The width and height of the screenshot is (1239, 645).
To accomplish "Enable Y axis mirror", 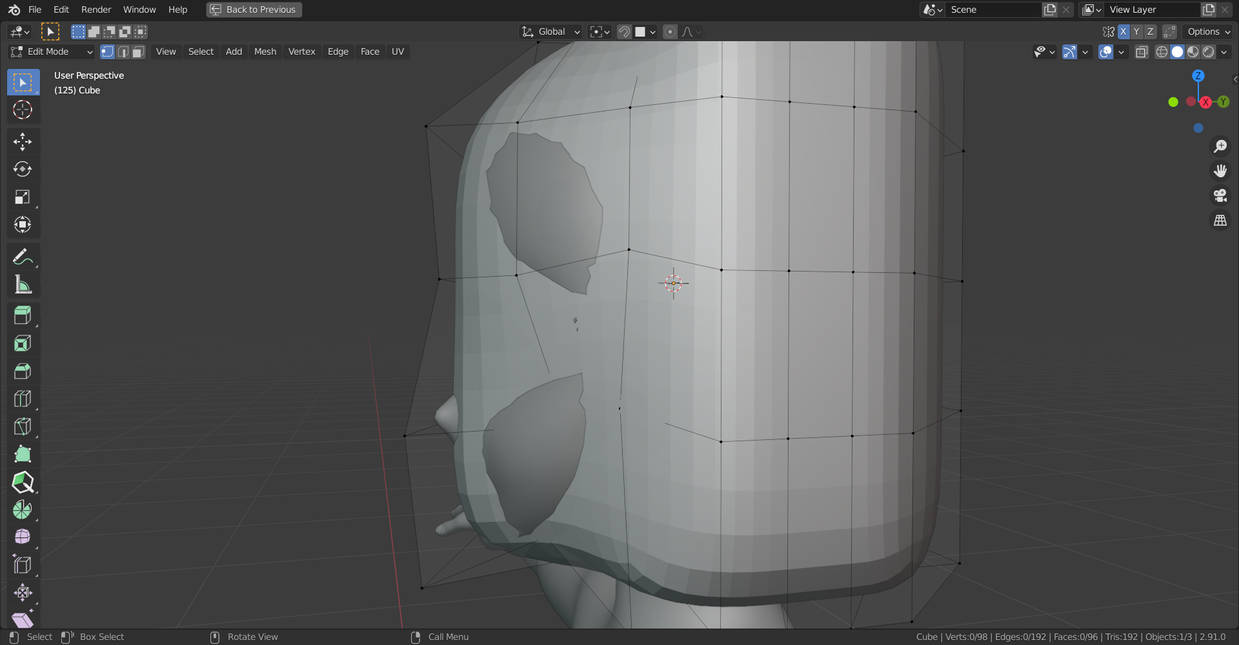I will [x=1136, y=32].
